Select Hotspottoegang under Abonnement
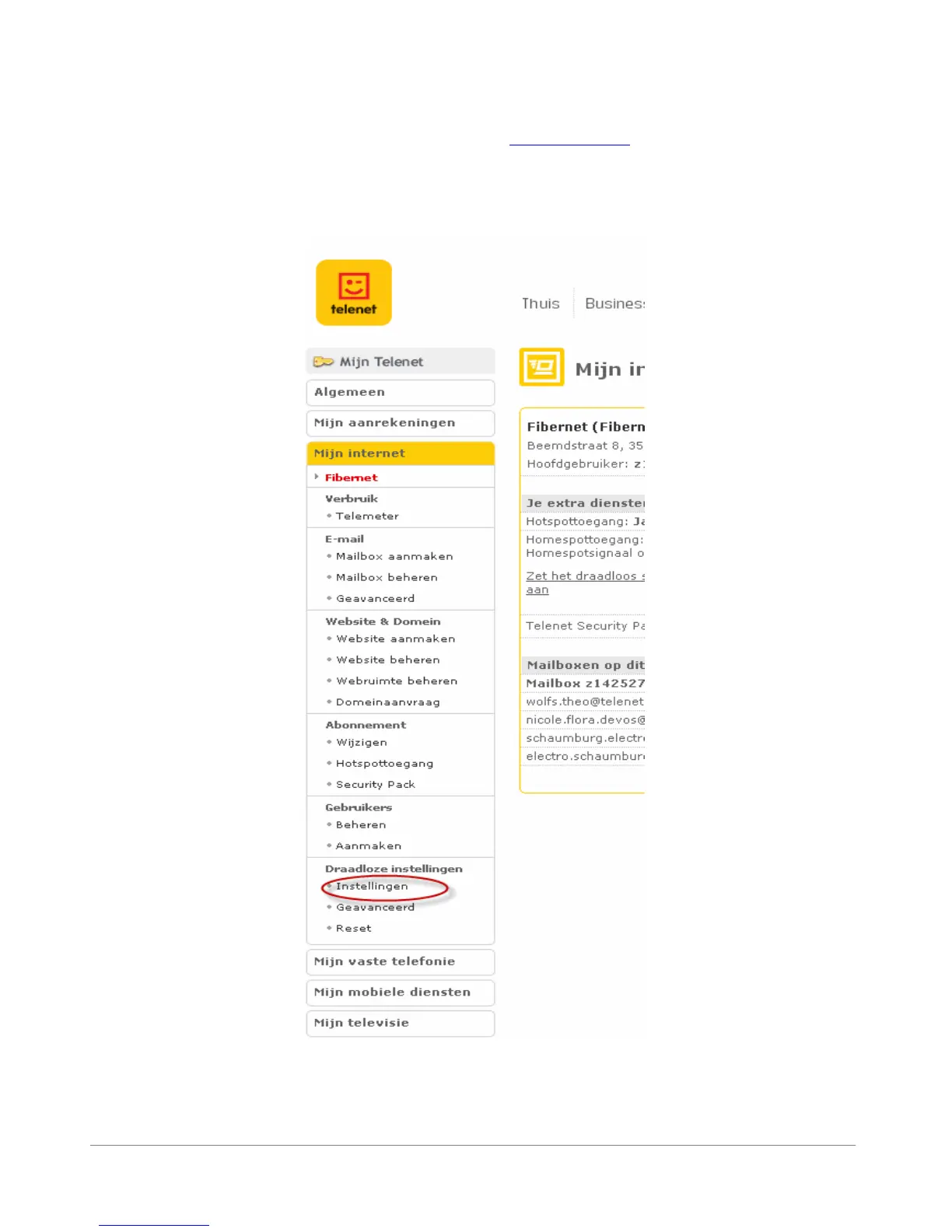952x1232 pixels. point(384,764)
